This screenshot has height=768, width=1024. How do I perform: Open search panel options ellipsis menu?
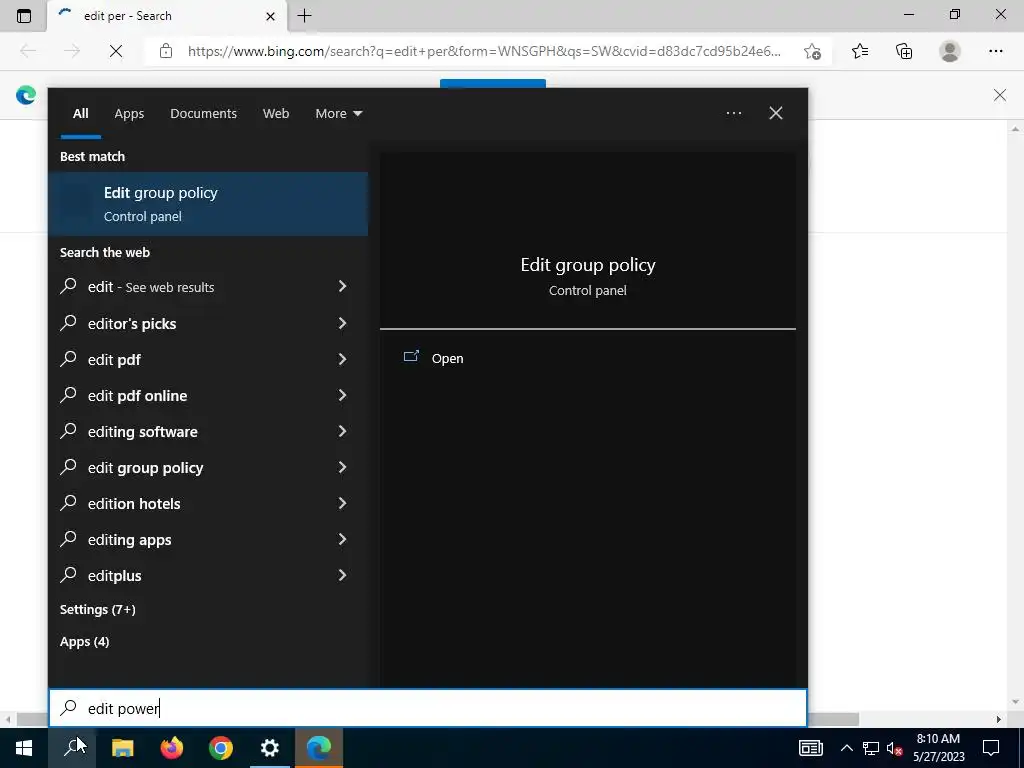tap(733, 113)
